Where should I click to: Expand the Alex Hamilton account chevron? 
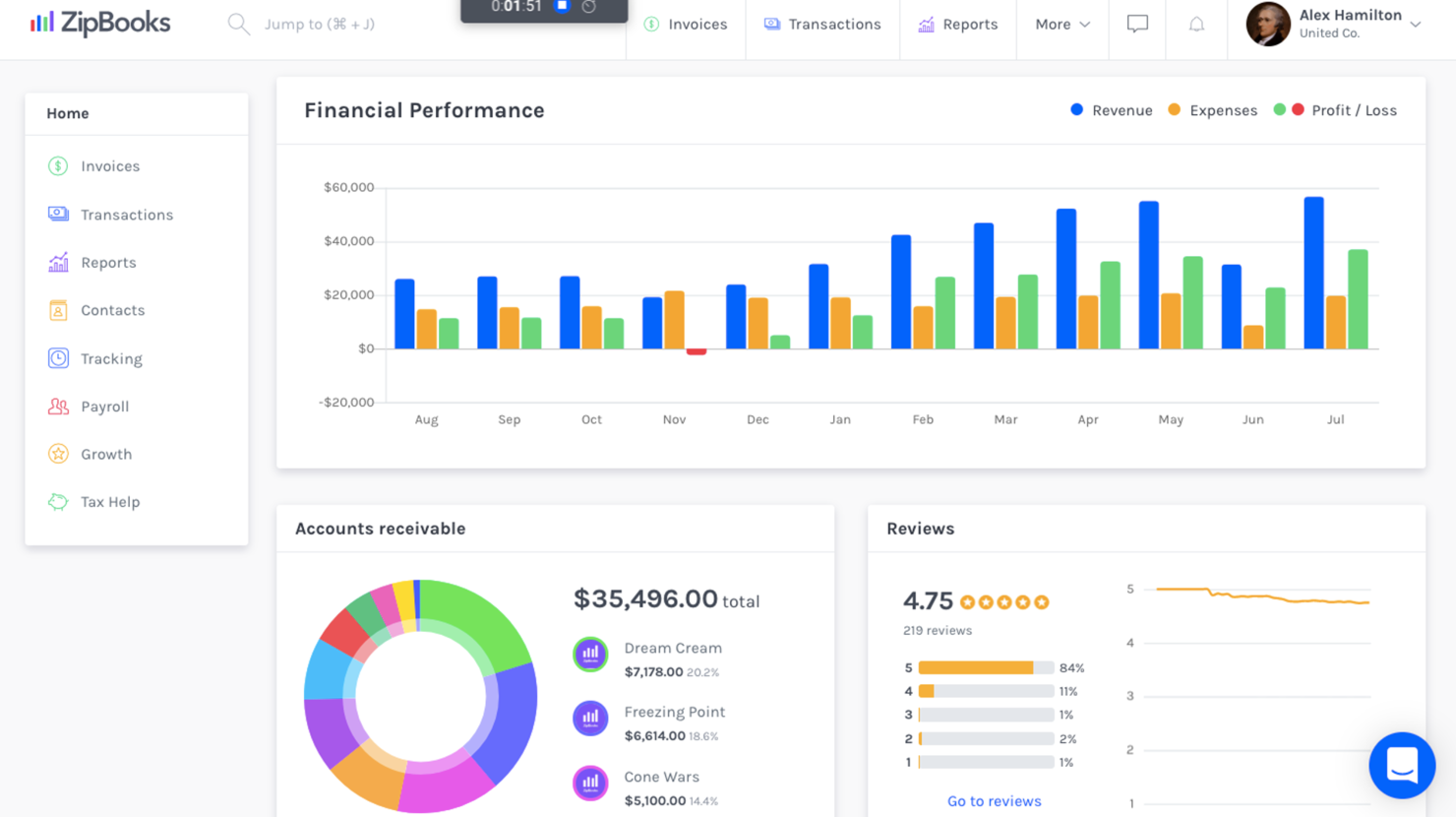(x=1416, y=25)
